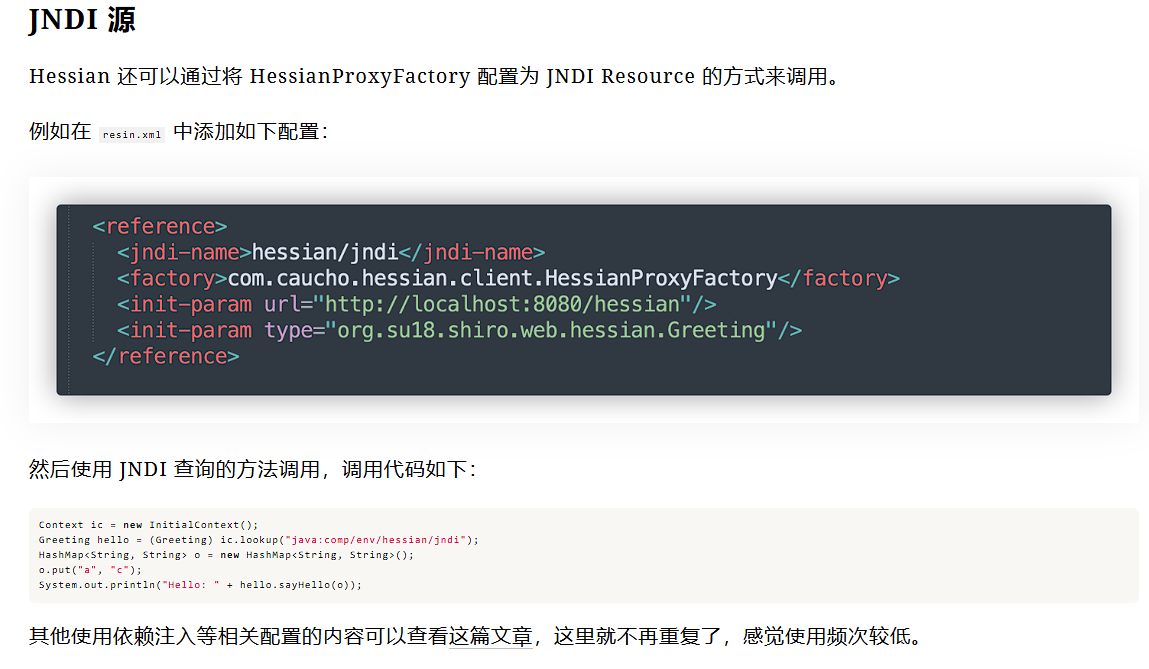Click the HashMap<String, String> declaration line
Screen dimensions: 1149x669
click(x=226, y=555)
